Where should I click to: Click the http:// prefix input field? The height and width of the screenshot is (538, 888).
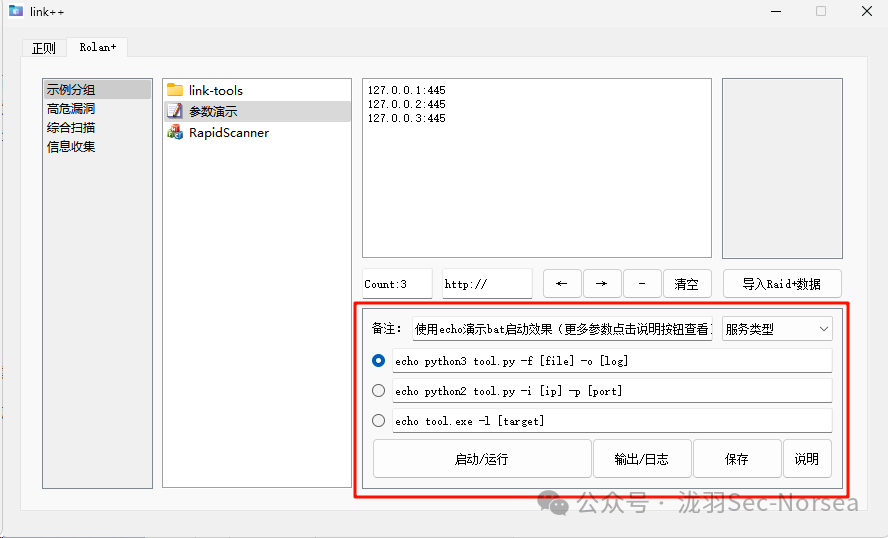click(487, 284)
